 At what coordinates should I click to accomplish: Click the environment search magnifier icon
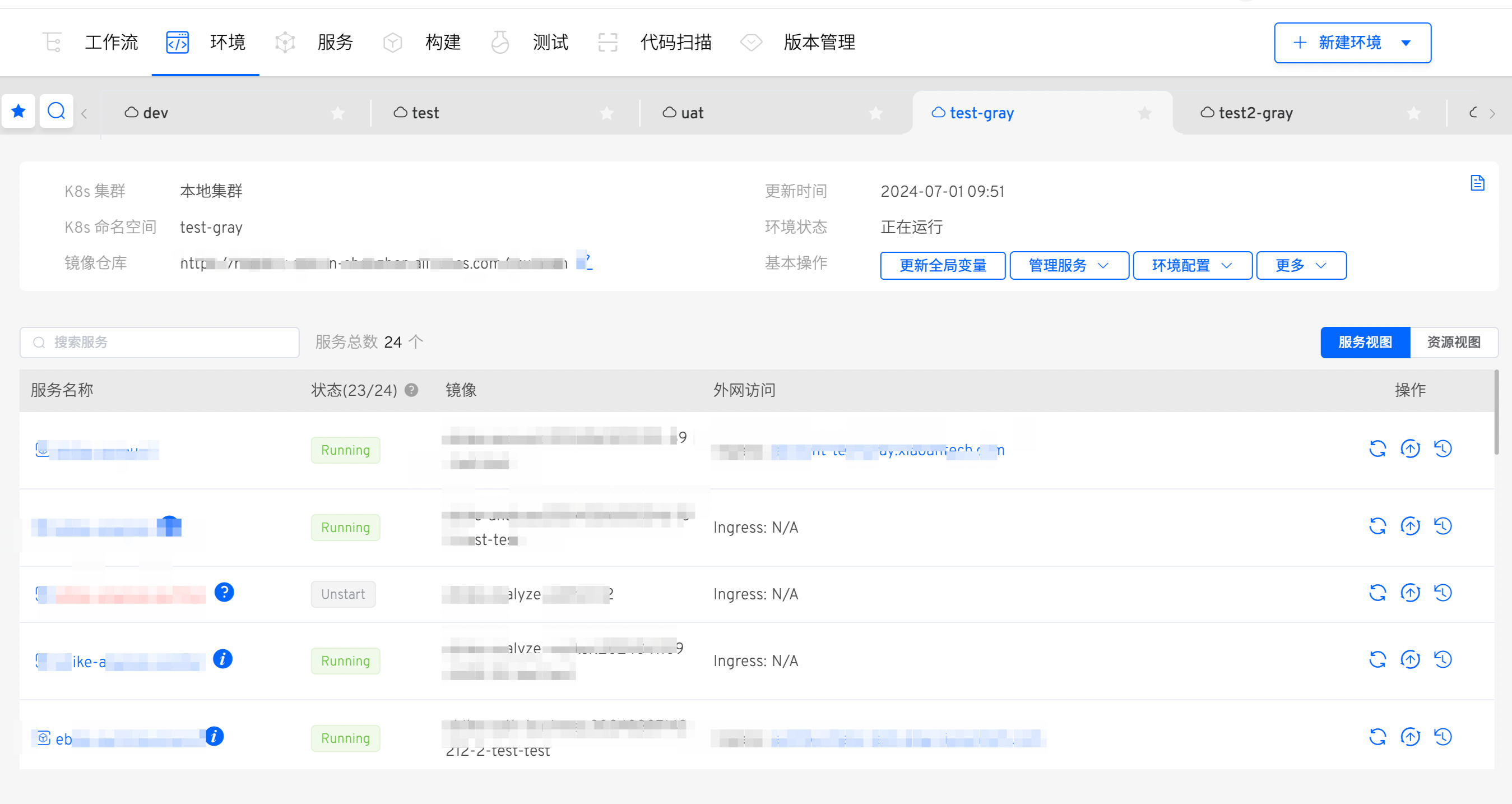coord(57,110)
